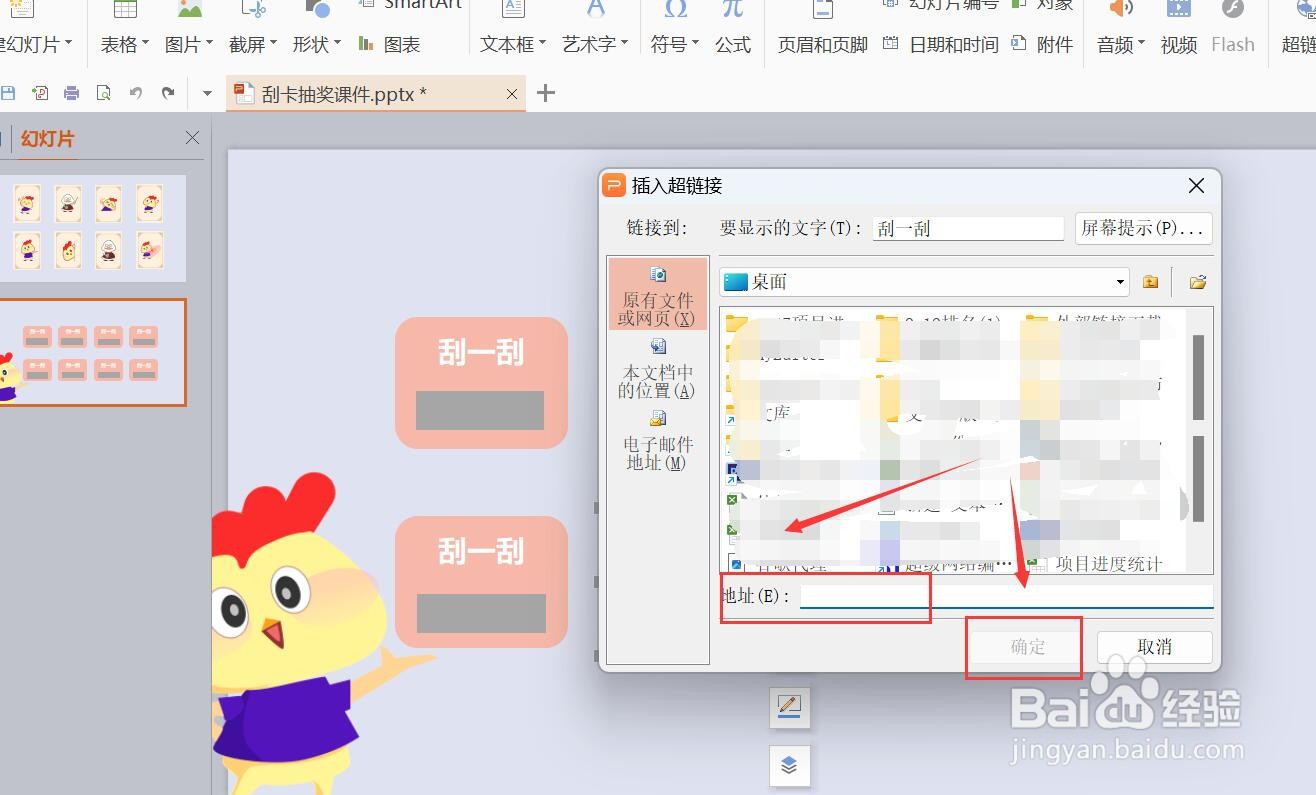Select 原有文件或网页 link type
This screenshot has width=1316, height=795.
click(658, 296)
